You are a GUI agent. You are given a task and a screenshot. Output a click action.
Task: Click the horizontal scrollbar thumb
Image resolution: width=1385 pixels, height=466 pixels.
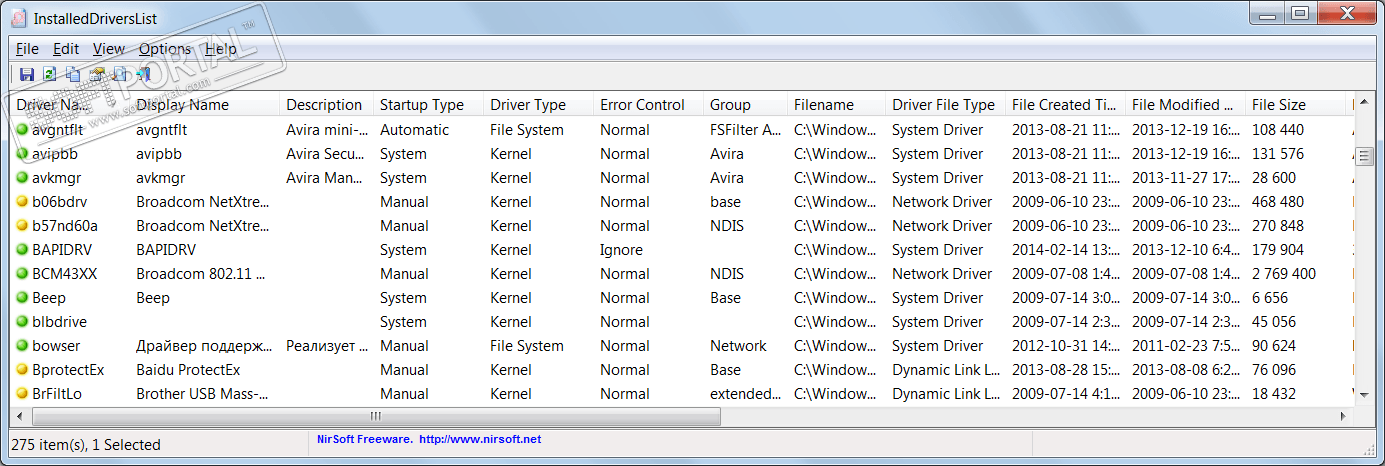click(x=376, y=416)
